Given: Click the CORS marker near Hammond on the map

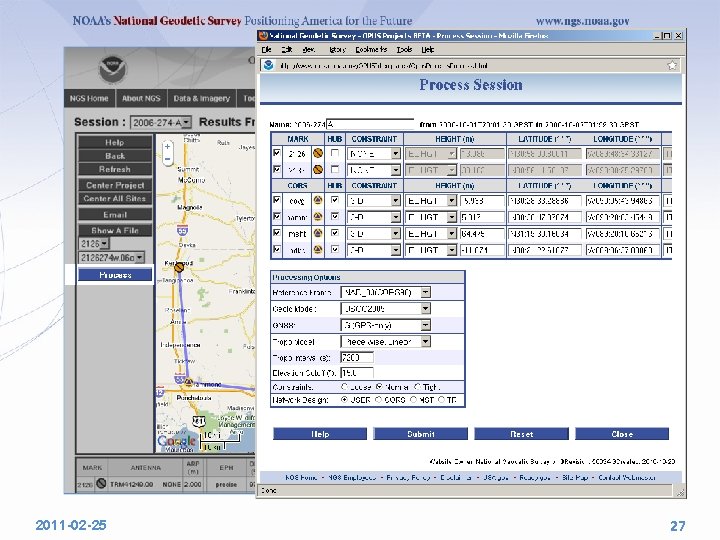Looking at the screenshot, I should pos(188,381).
